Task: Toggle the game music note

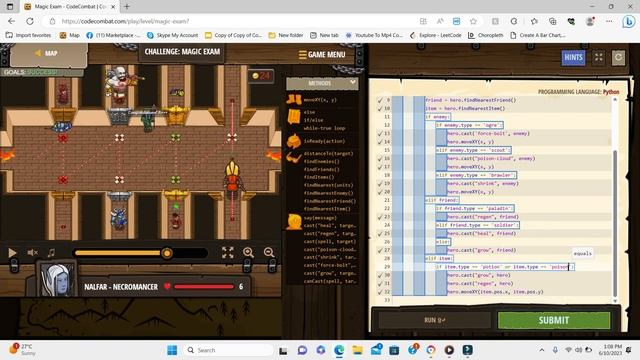Action: [x=51, y=253]
